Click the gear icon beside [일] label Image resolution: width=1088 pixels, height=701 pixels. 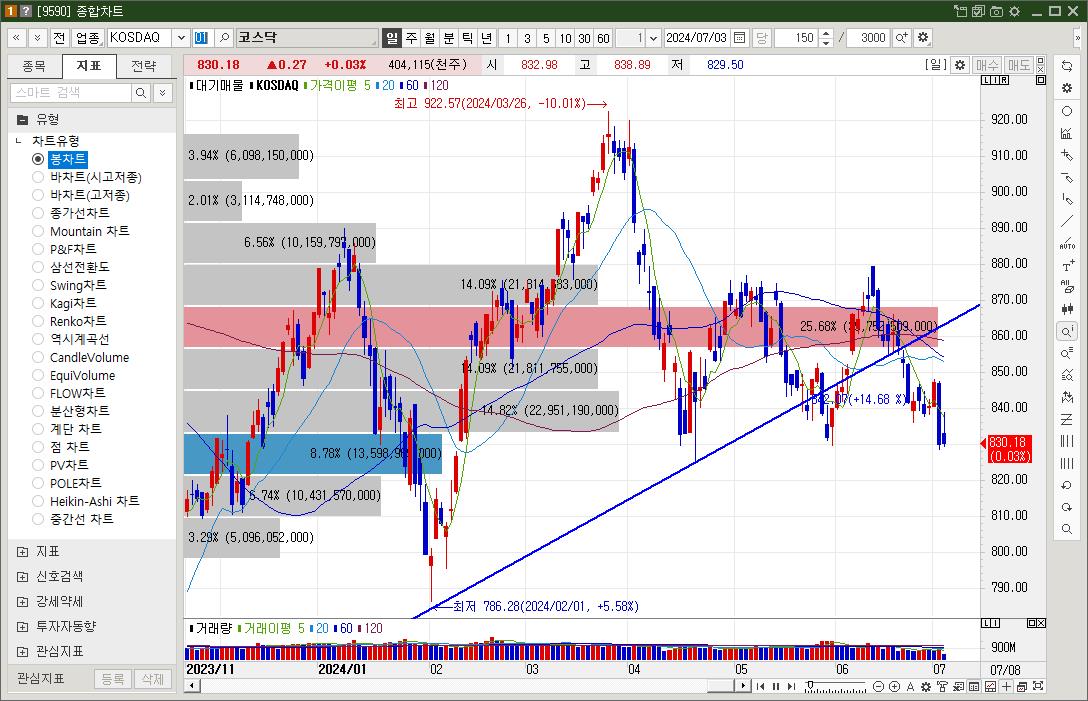pos(960,65)
